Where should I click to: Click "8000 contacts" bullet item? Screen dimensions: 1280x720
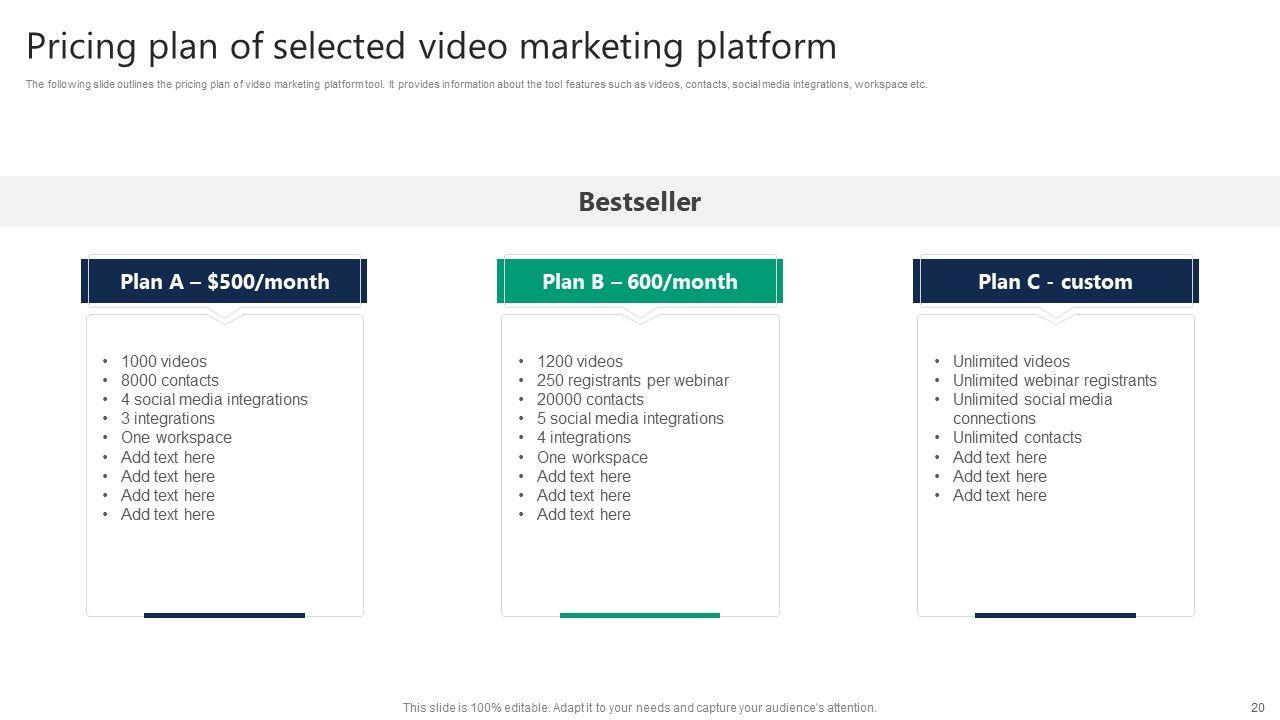tap(170, 380)
